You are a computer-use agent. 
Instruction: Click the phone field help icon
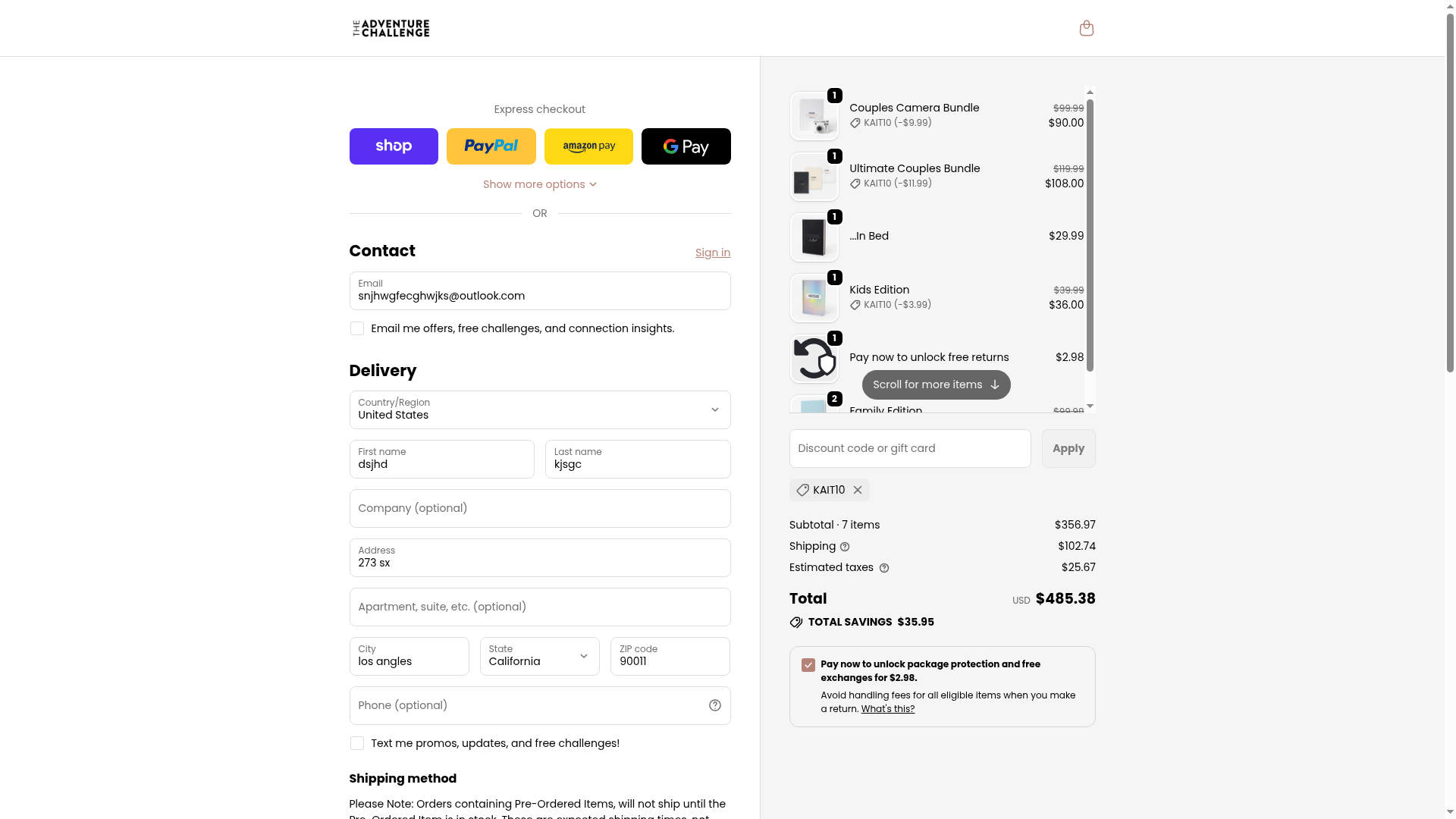click(714, 705)
